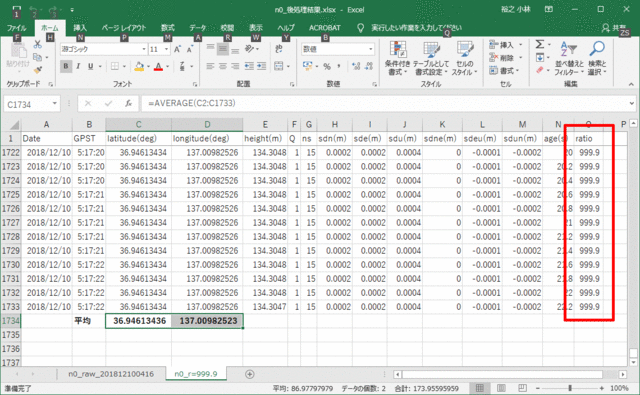
Task: Insert function via fx icon
Action: click(x=128, y=104)
